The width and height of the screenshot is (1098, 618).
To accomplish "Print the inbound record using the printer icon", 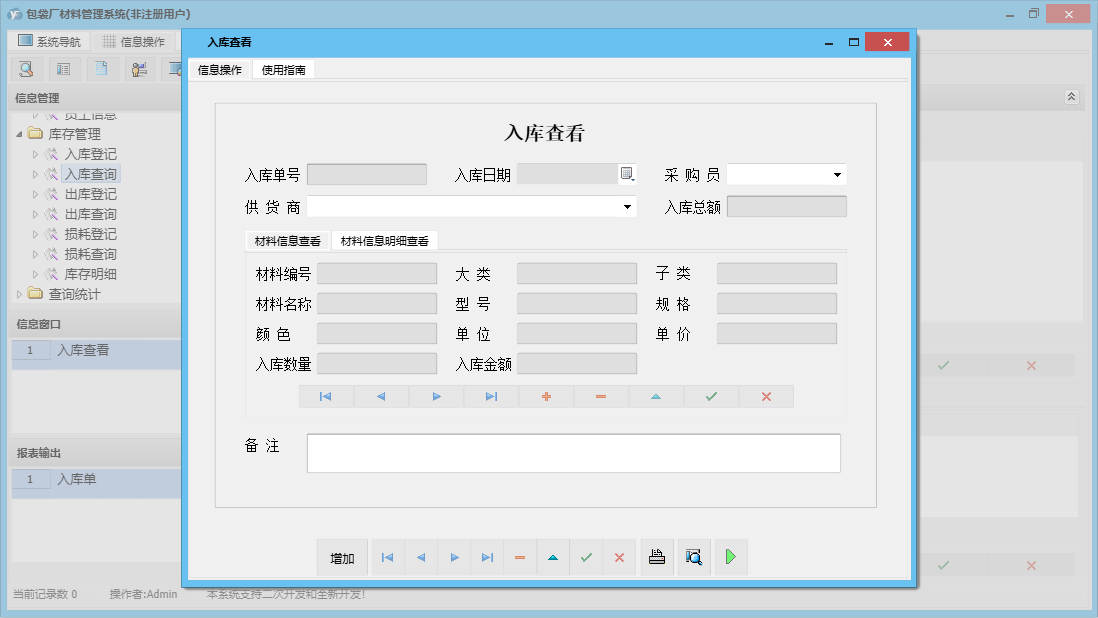I will tap(657, 557).
